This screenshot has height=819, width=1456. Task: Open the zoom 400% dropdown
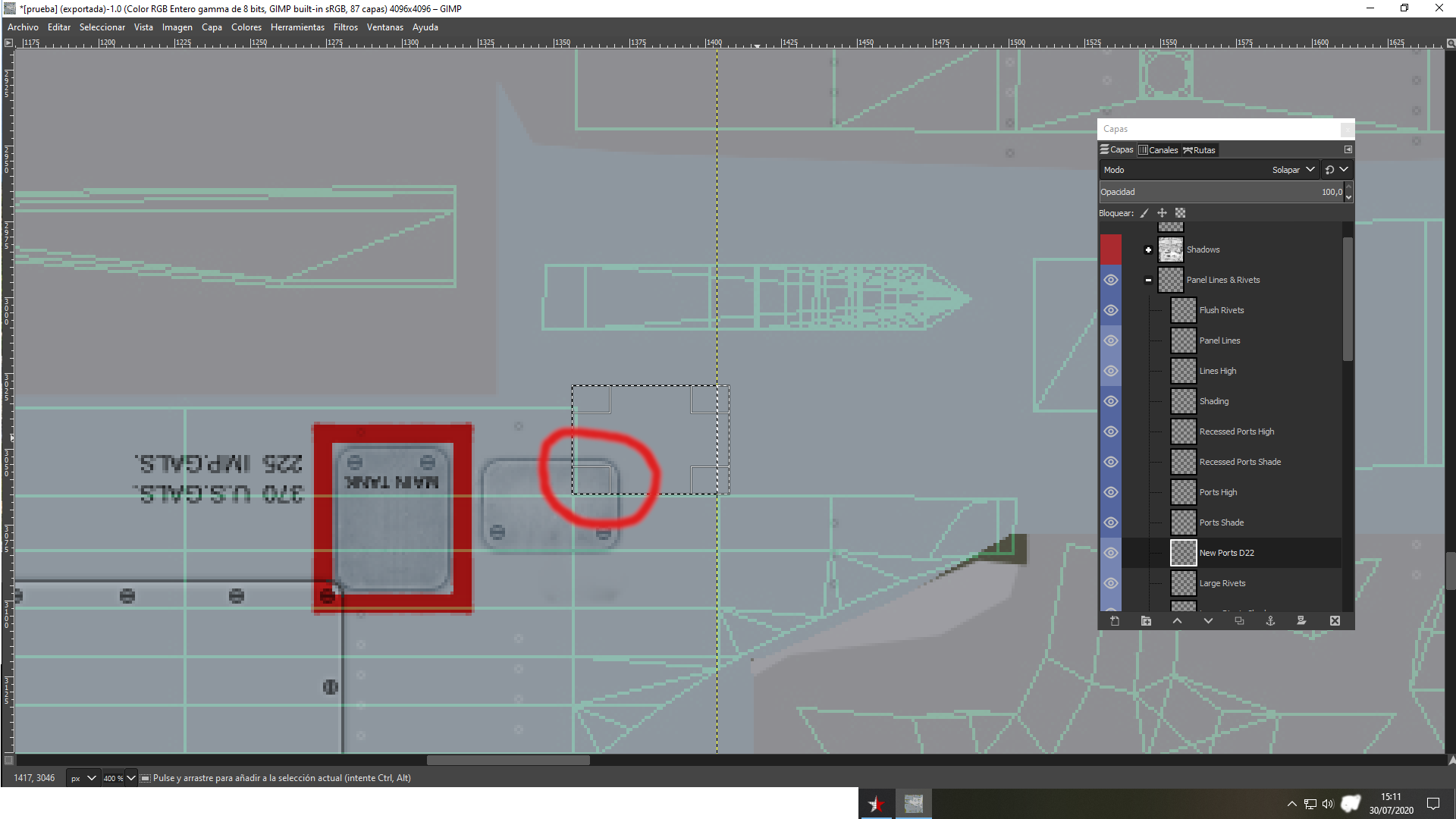pos(130,778)
